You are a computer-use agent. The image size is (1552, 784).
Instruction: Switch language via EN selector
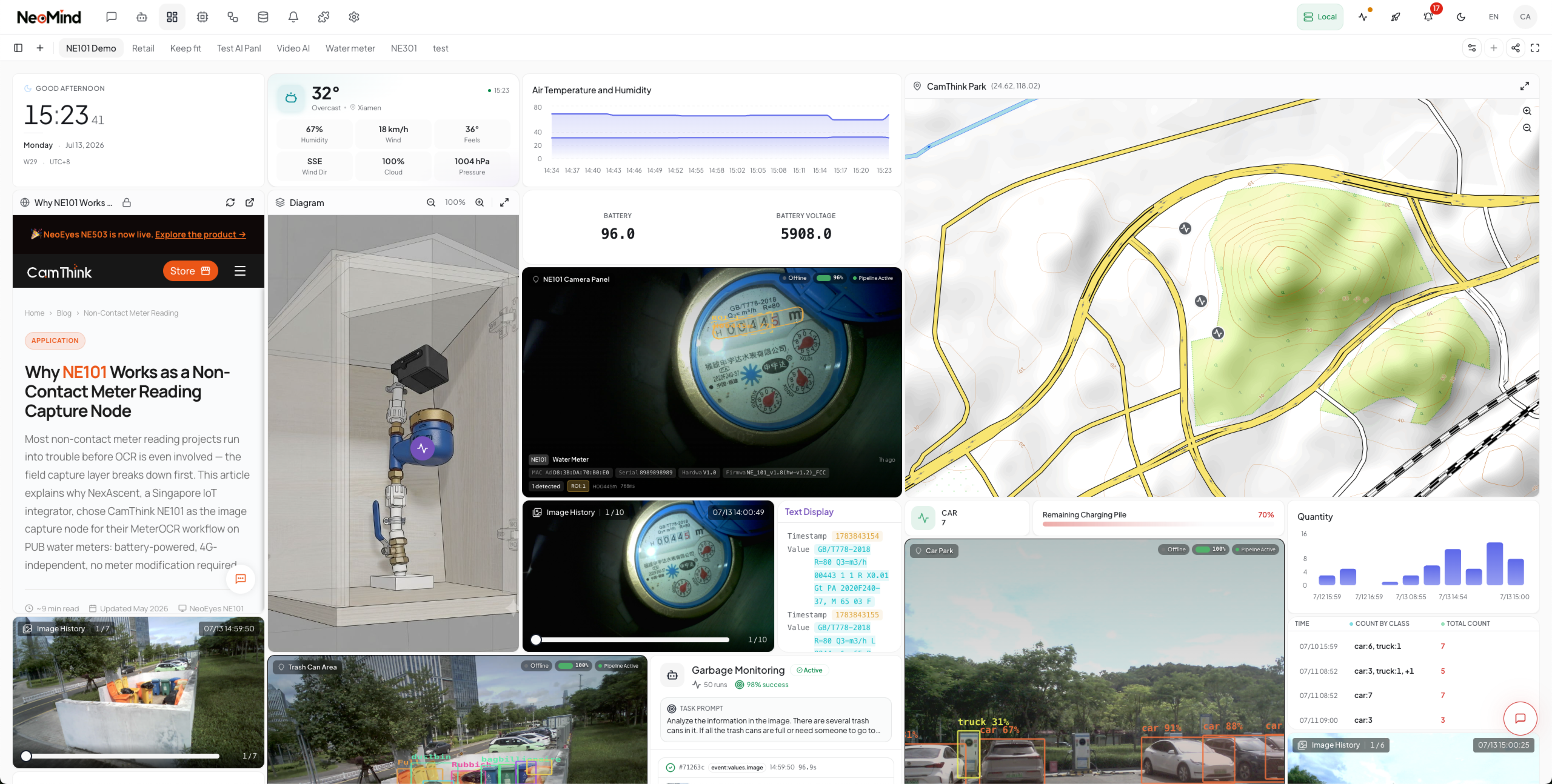click(1494, 17)
